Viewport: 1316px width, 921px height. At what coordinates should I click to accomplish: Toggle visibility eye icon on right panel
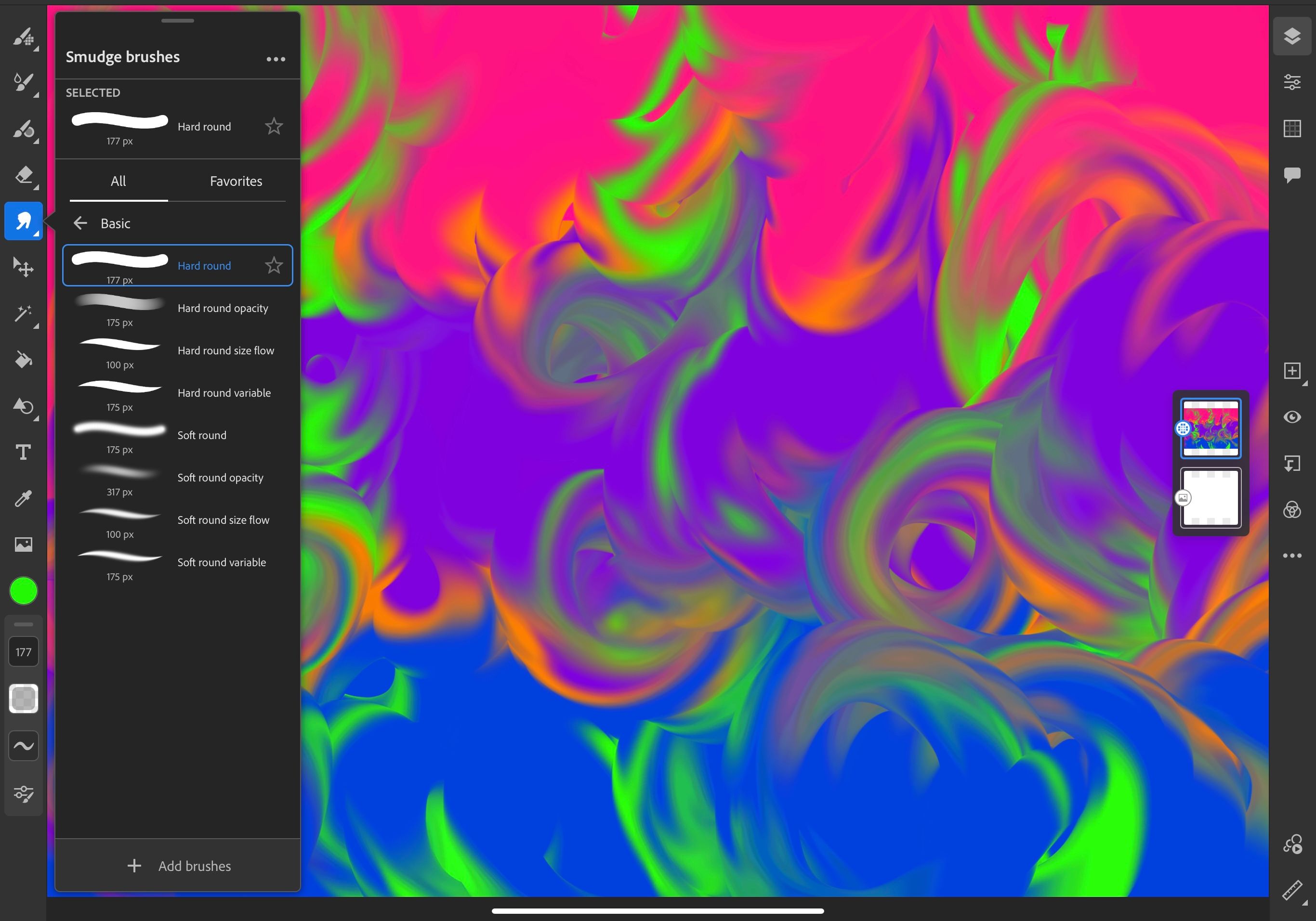(x=1292, y=416)
